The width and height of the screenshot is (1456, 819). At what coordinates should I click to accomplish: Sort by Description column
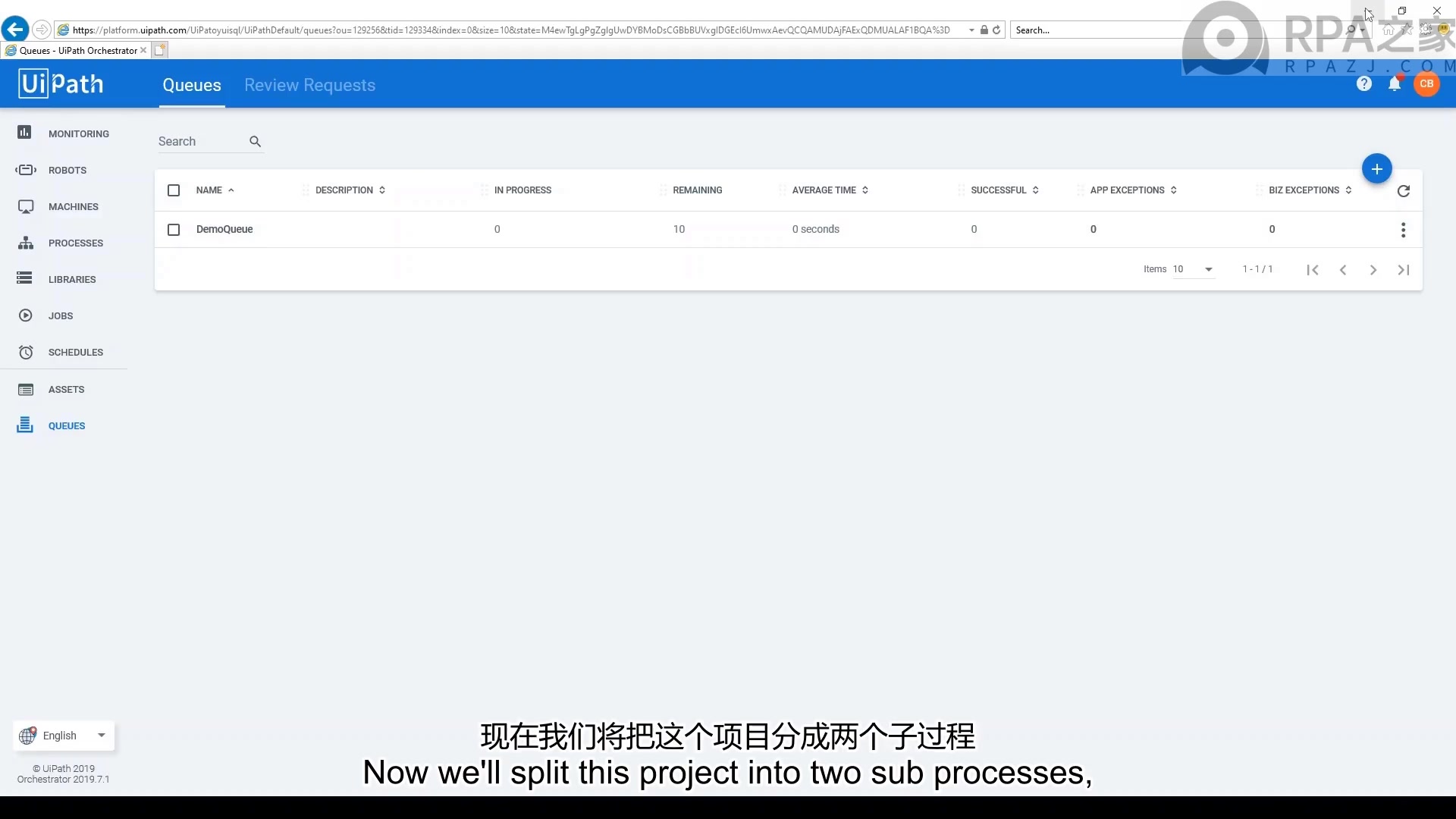click(350, 190)
